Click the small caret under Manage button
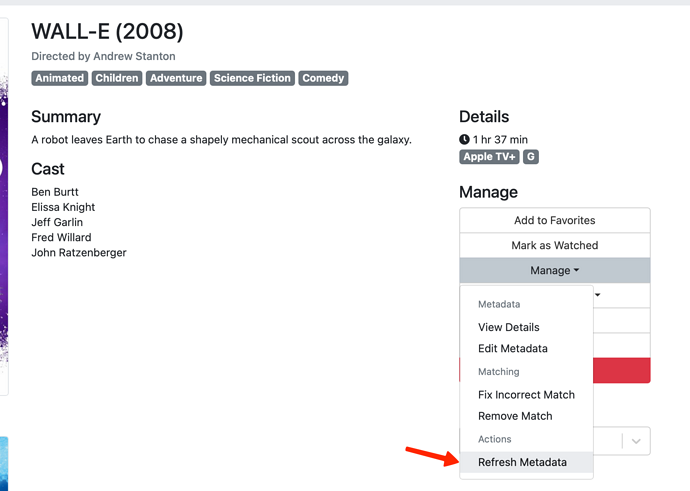The image size is (690, 491). [598, 295]
